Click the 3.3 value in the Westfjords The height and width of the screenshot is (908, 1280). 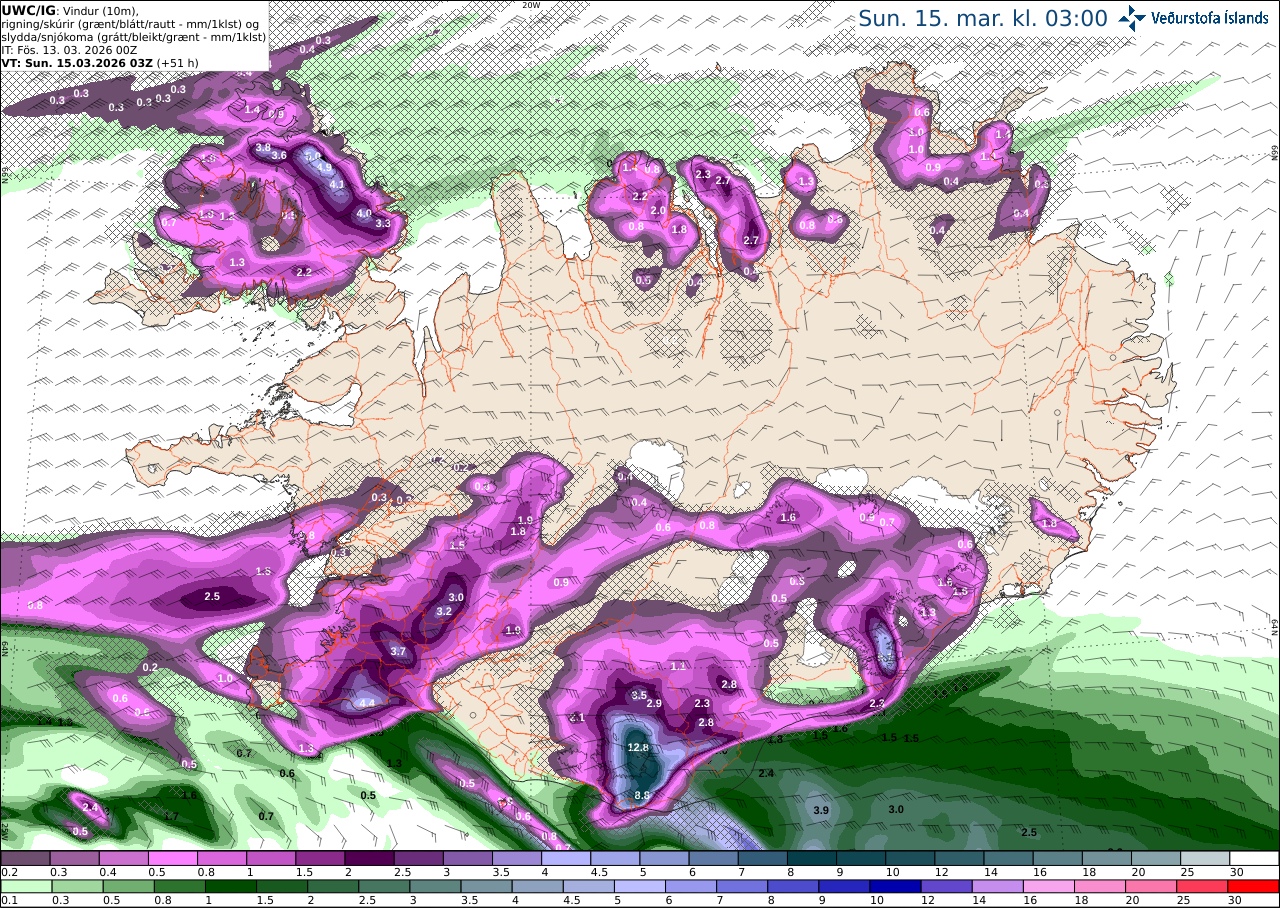(382, 223)
